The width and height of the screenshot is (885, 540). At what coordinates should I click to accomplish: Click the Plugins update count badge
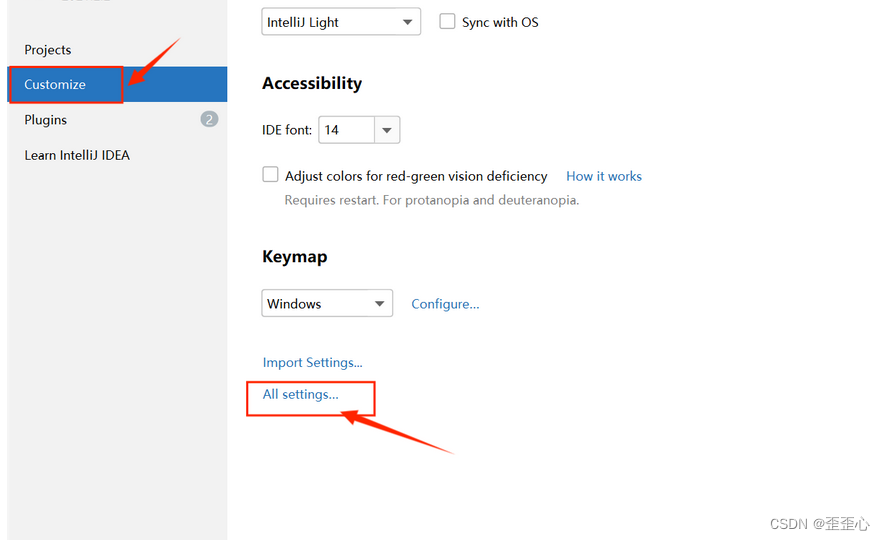click(209, 119)
